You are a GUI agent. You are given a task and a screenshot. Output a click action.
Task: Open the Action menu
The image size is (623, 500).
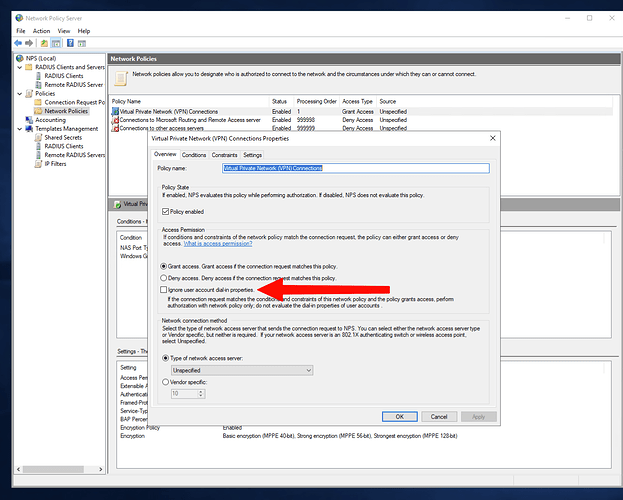tap(41, 31)
